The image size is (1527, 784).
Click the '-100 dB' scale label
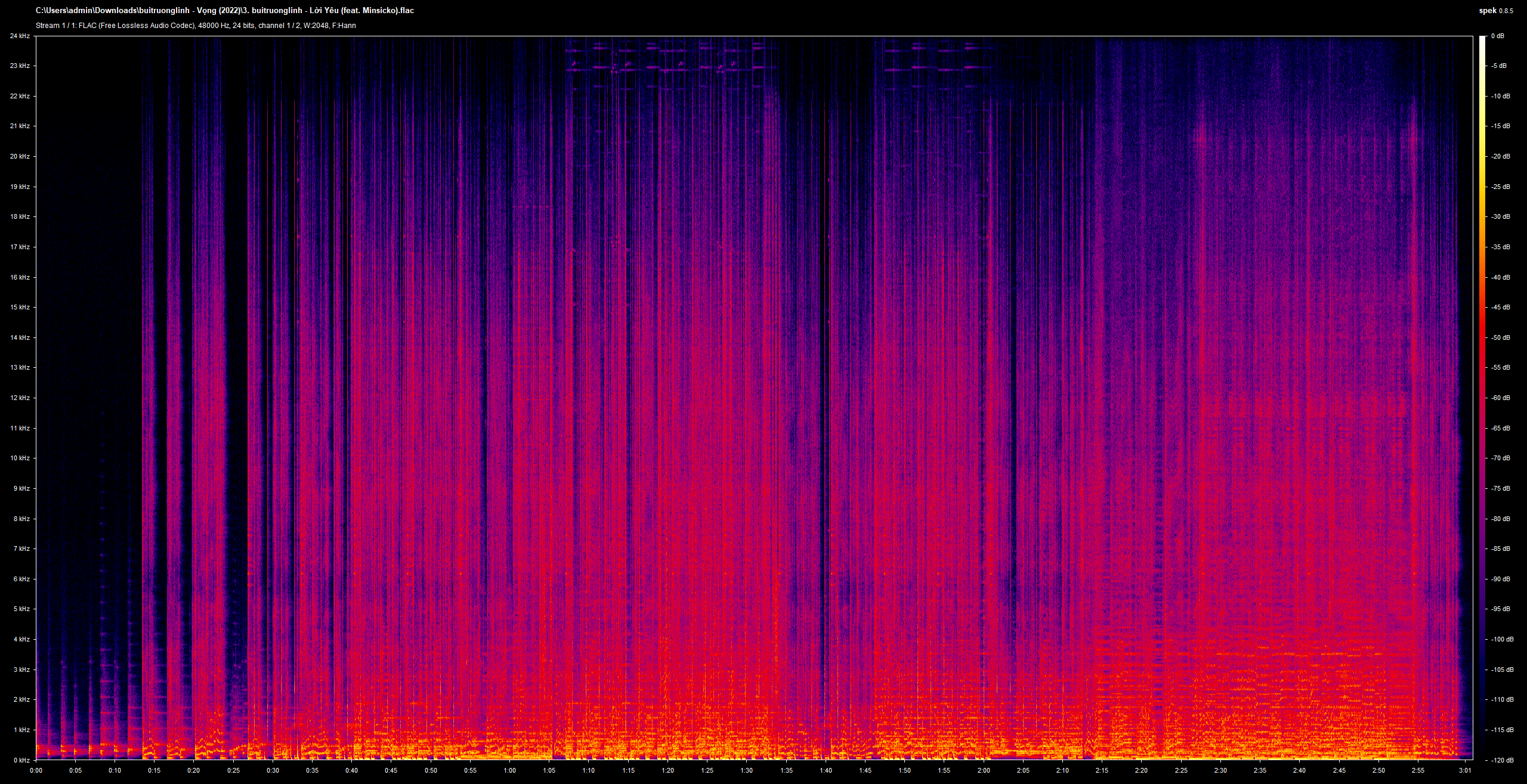point(1503,640)
